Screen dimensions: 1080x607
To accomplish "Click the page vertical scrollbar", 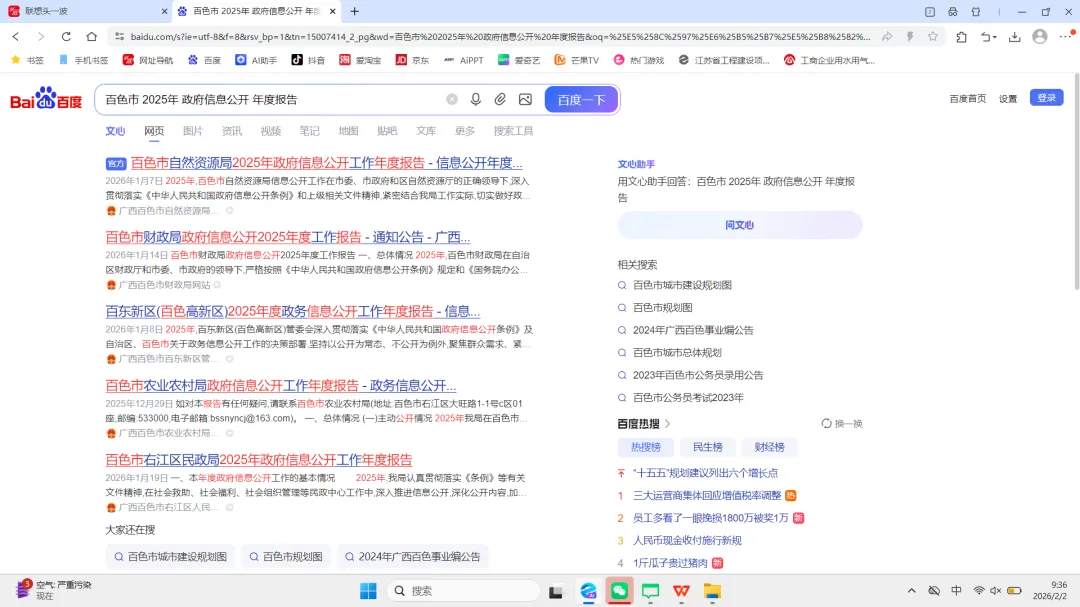I will click(x=1077, y=181).
